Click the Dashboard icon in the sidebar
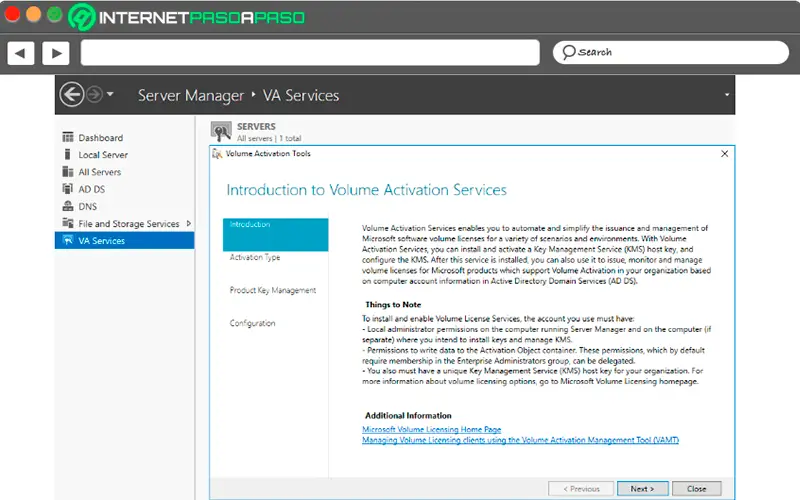The width and height of the screenshot is (800, 500). (68, 138)
